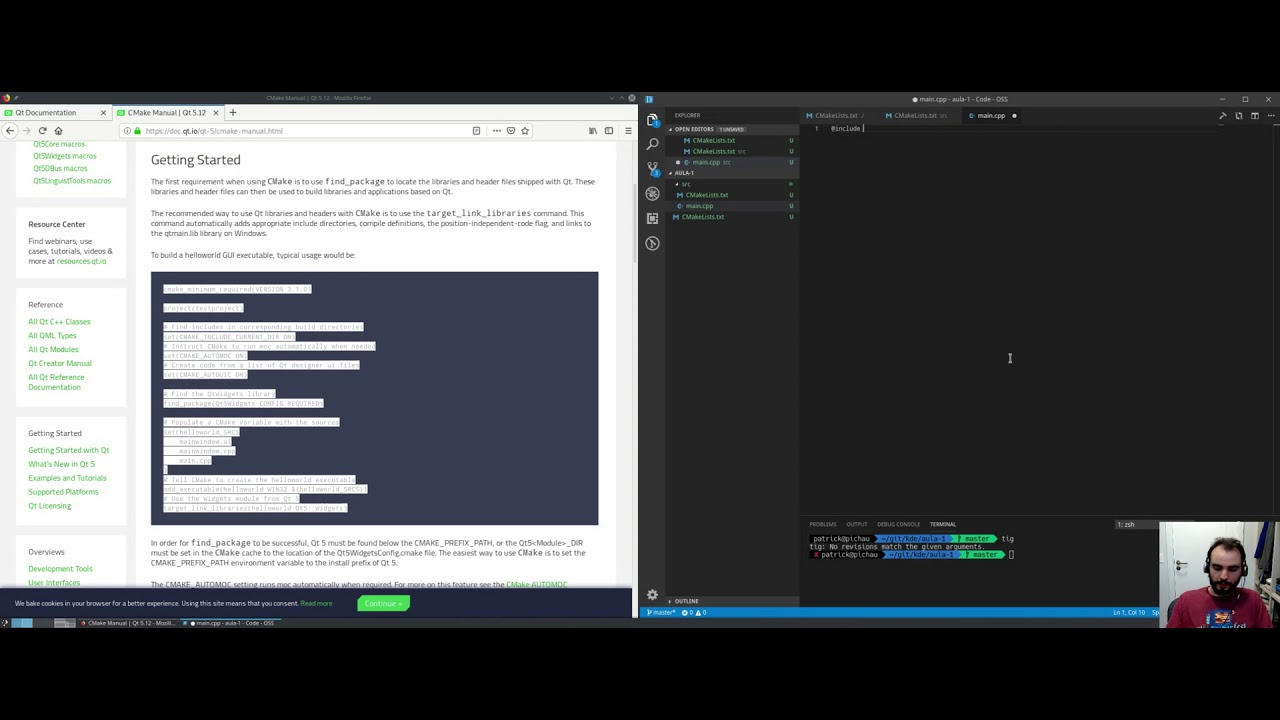Click the Continue button on the cookie banner
The height and width of the screenshot is (720, 1280).
(383, 603)
